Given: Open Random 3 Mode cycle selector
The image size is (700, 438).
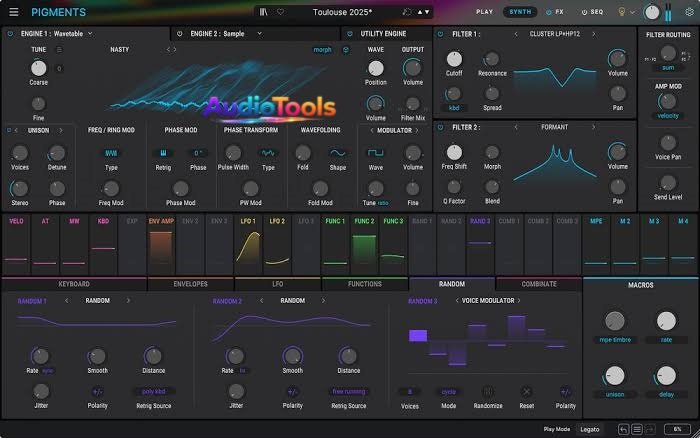Looking at the screenshot, I should [x=449, y=392].
